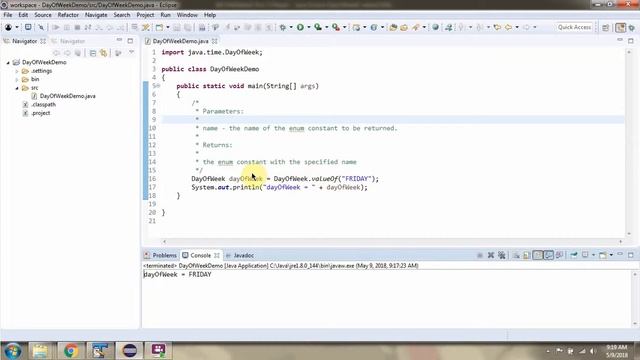The image size is (640, 360).
Task: Collapse the src folder
Action: pyautogui.click(x=17, y=88)
